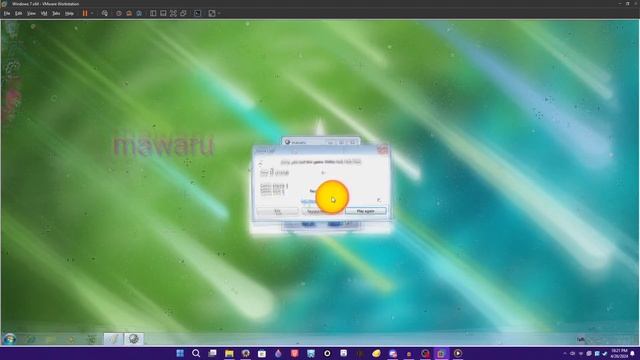Image resolution: width=640 pixels, height=360 pixels.
Task: Close the game-over dialog with the red X
Action: [x=382, y=150]
